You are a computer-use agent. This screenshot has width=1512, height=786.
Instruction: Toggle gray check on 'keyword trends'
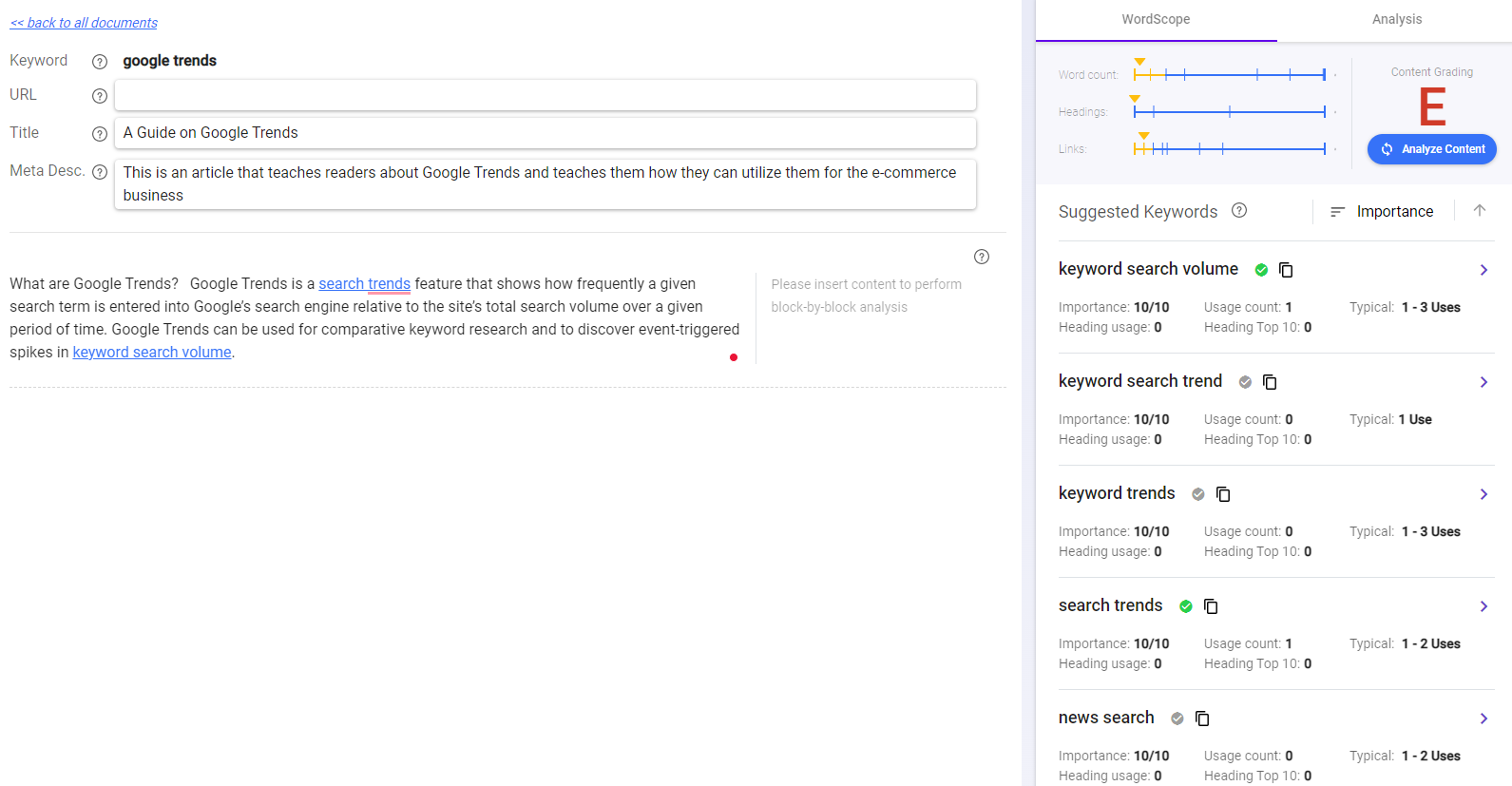(1198, 494)
